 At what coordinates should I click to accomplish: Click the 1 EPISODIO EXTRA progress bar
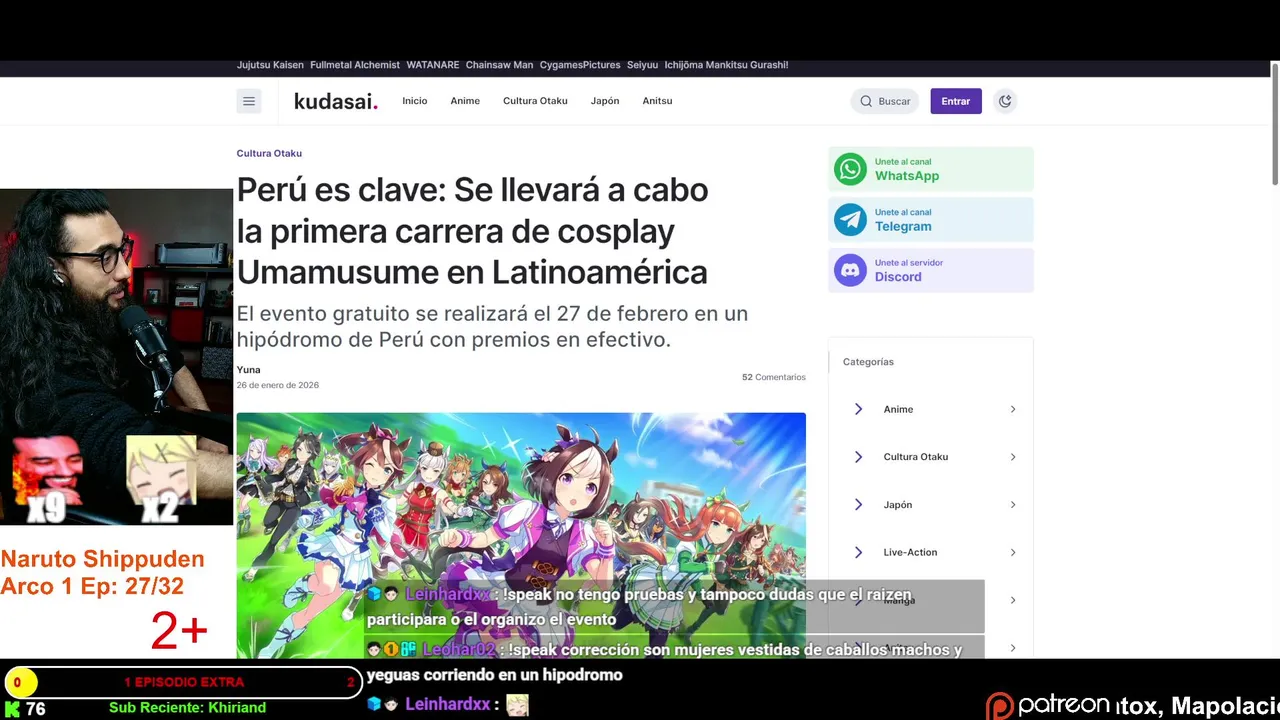182,682
